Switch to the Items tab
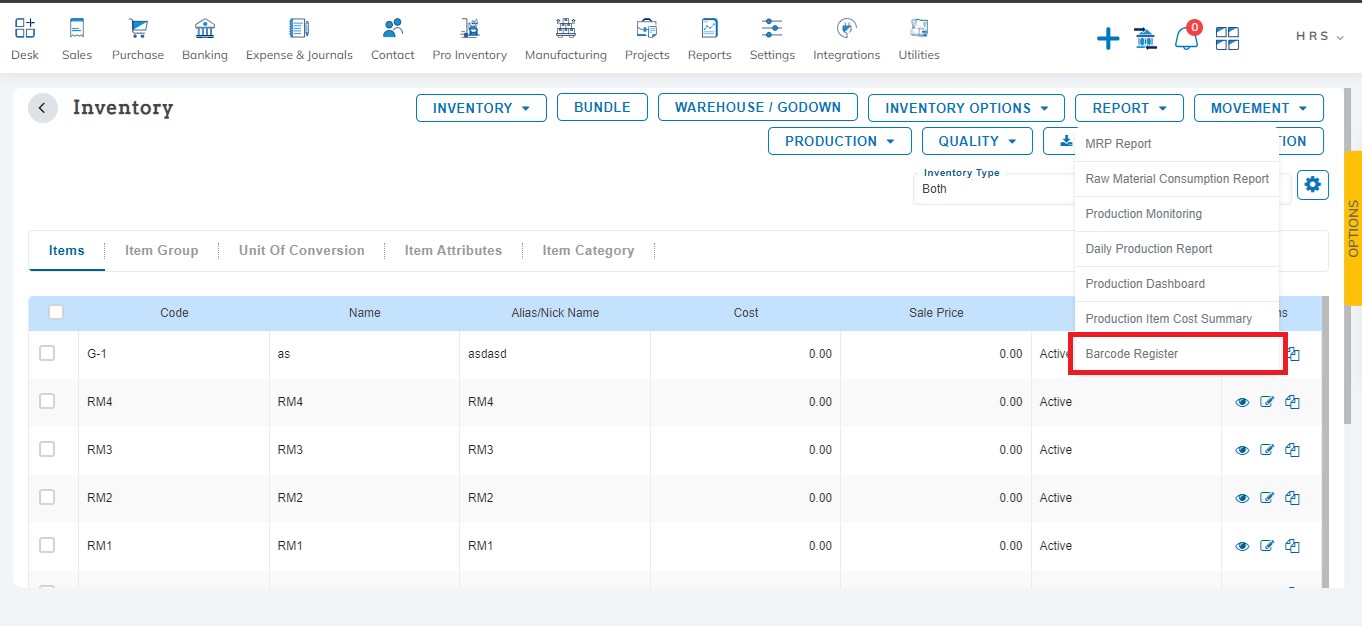 click(67, 250)
